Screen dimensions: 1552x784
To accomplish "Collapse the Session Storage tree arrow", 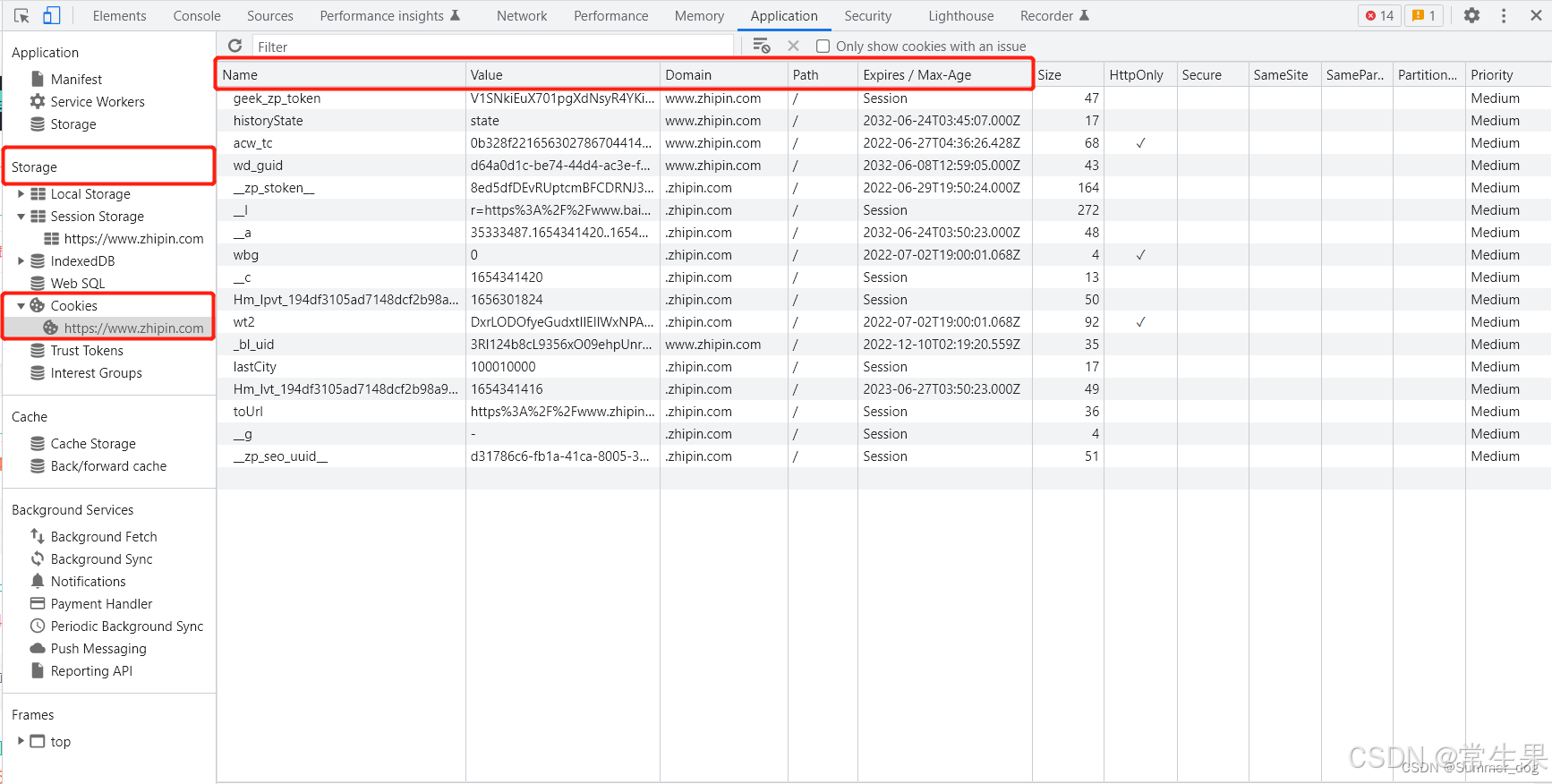I will tap(21, 216).
